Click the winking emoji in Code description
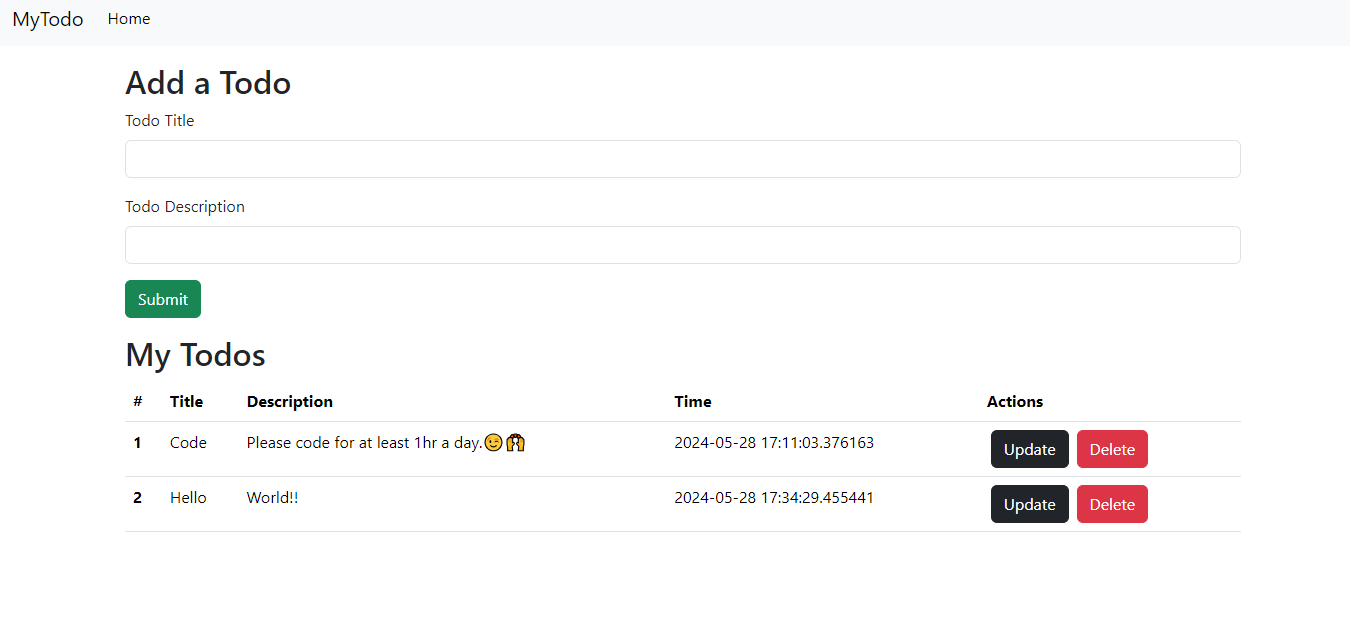 click(x=493, y=442)
